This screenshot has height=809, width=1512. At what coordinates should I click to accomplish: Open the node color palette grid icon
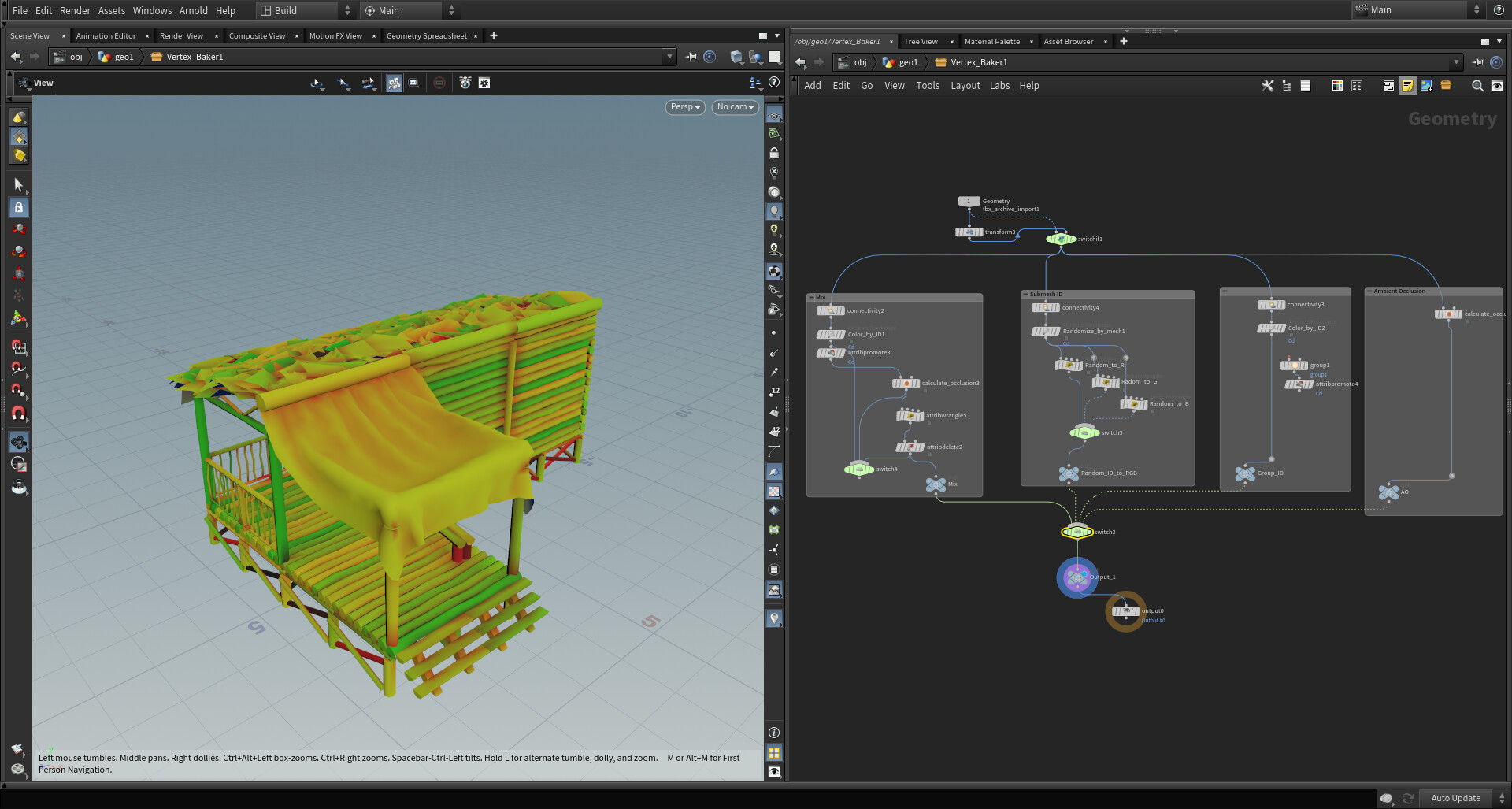[1336, 86]
